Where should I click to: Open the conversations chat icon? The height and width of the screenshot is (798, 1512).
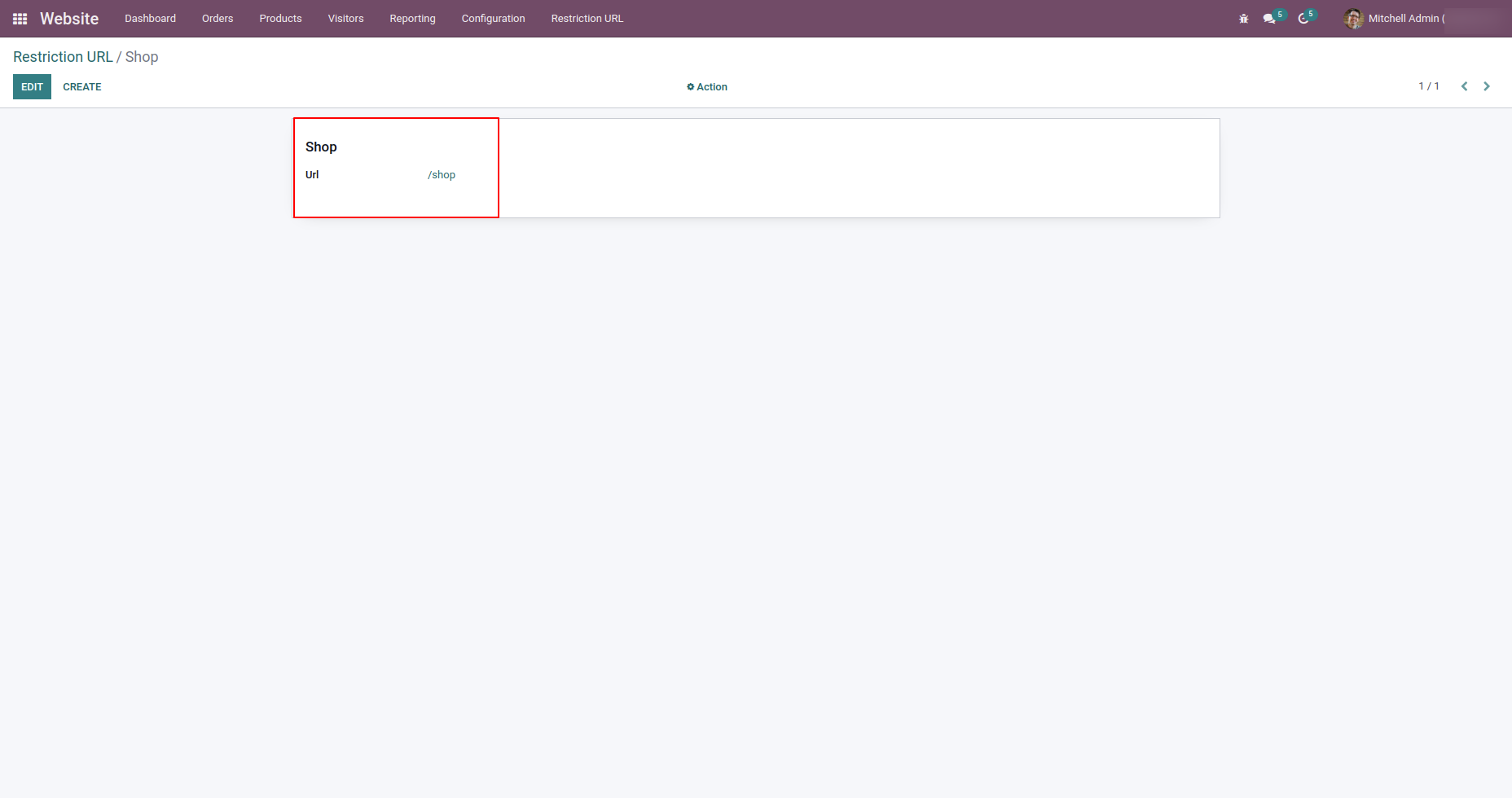[1269, 19]
